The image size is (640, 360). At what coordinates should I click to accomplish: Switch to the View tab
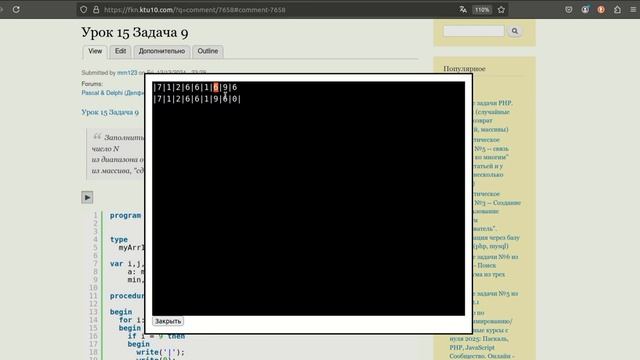95,51
